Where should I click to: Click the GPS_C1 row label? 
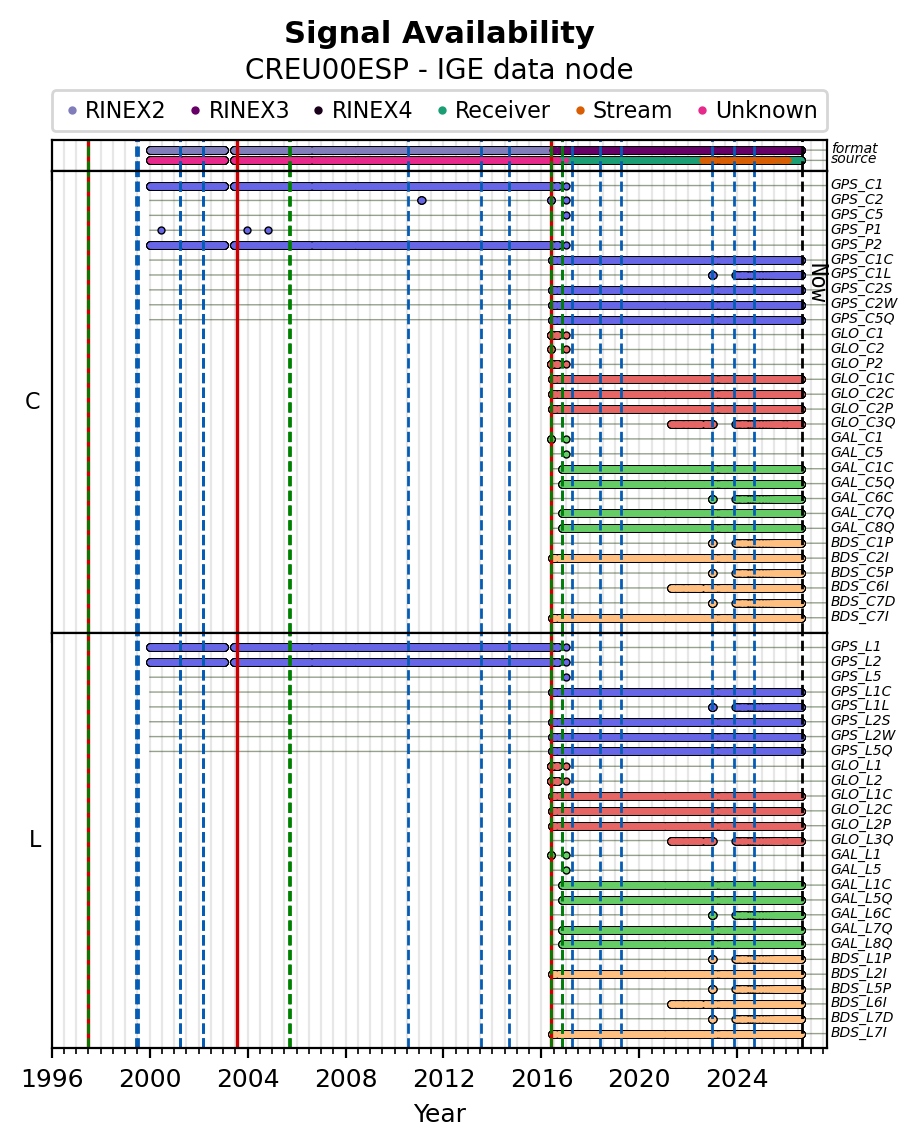coord(857,184)
